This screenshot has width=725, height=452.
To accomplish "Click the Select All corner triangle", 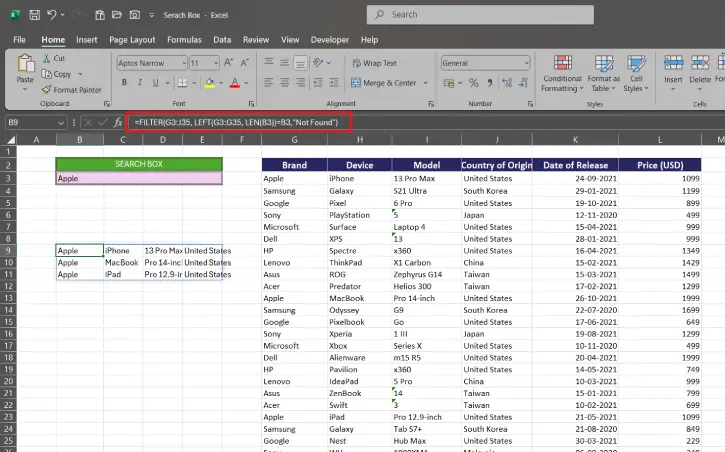I will [10, 140].
